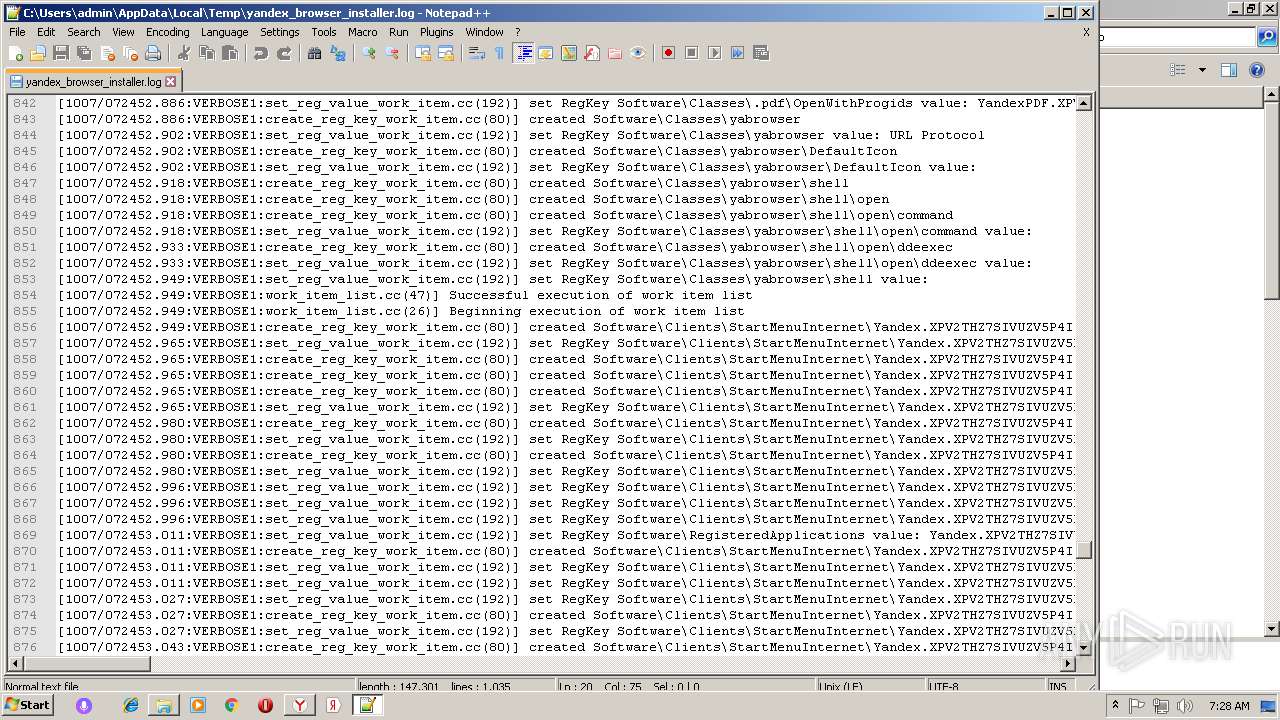Open the Settings menu
The width and height of the screenshot is (1280, 720).
[x=280, y=32]
